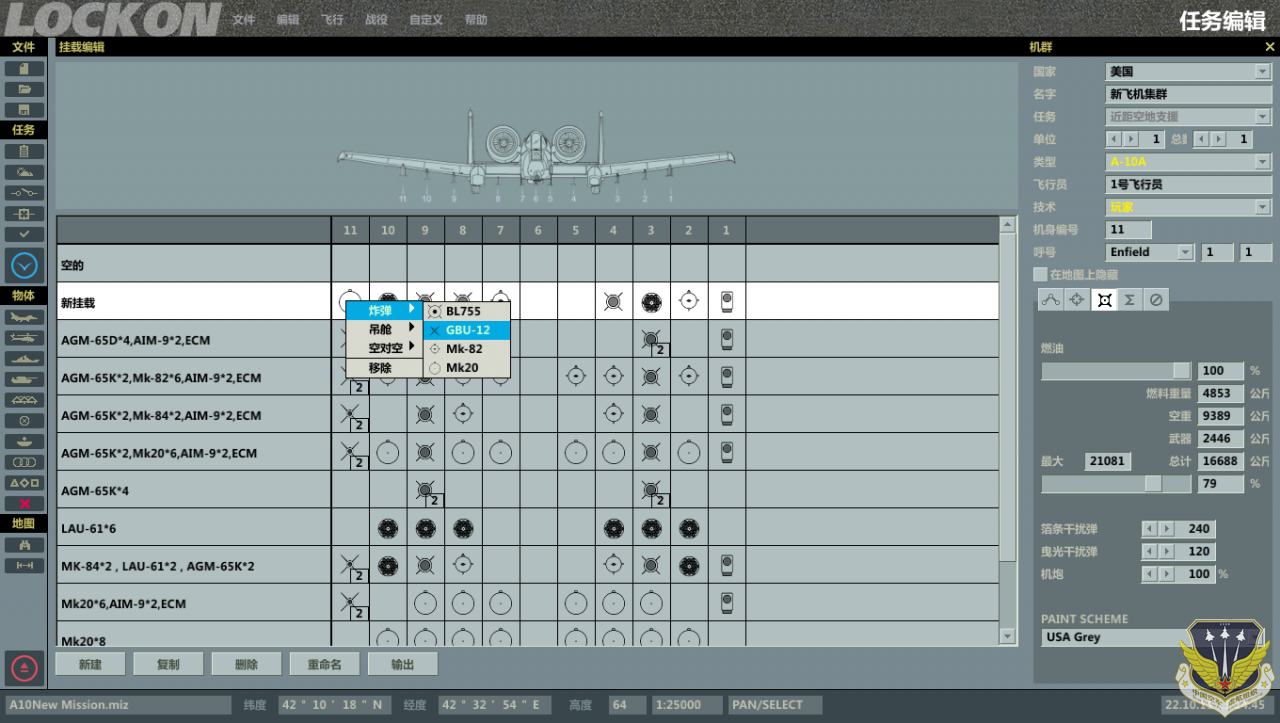The image size is (1280, 723).
Task: Click the 重命名 button
Action: pos(324,664)
